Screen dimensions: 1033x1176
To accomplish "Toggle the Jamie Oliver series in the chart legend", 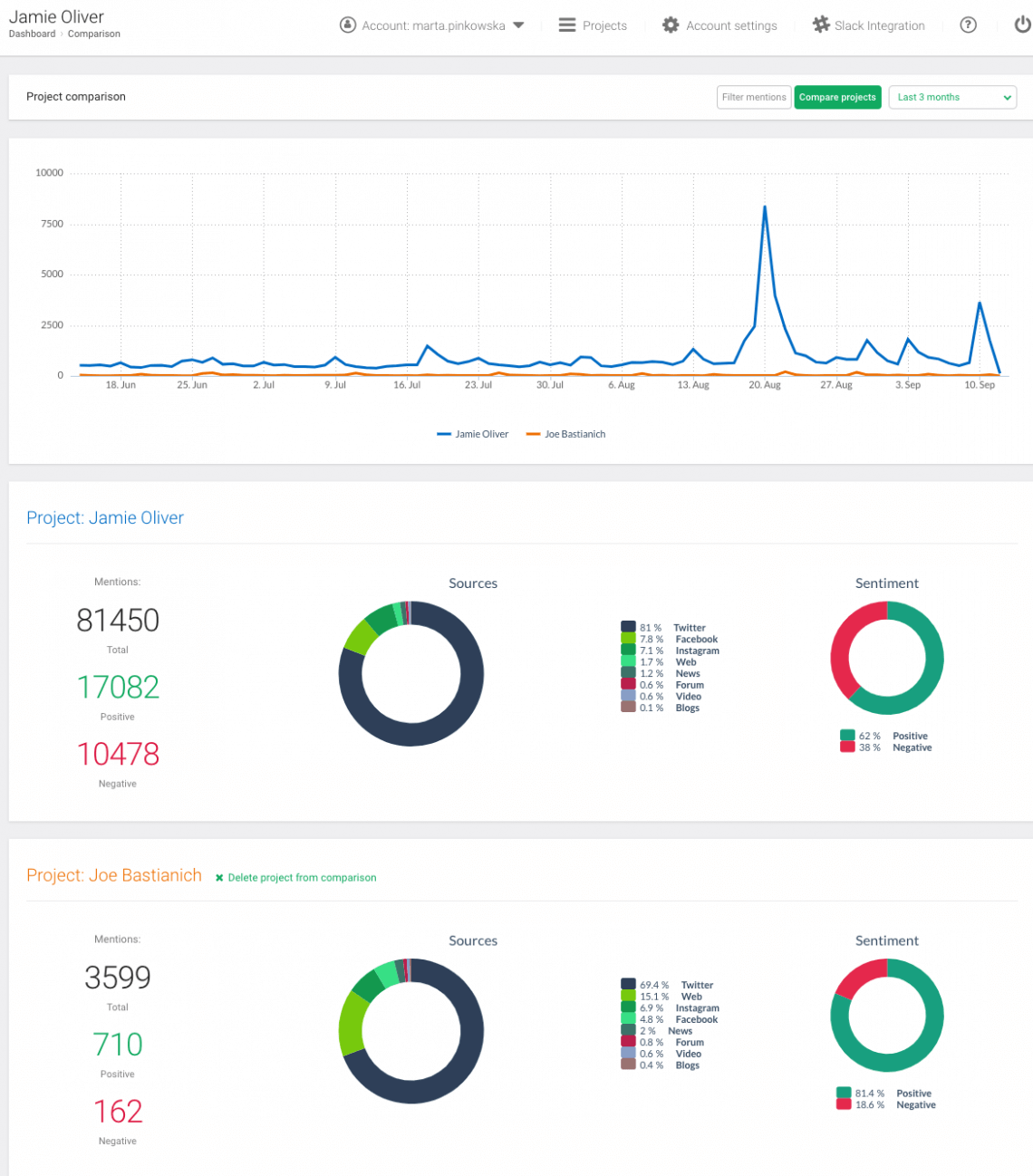I will click(472, 434).
